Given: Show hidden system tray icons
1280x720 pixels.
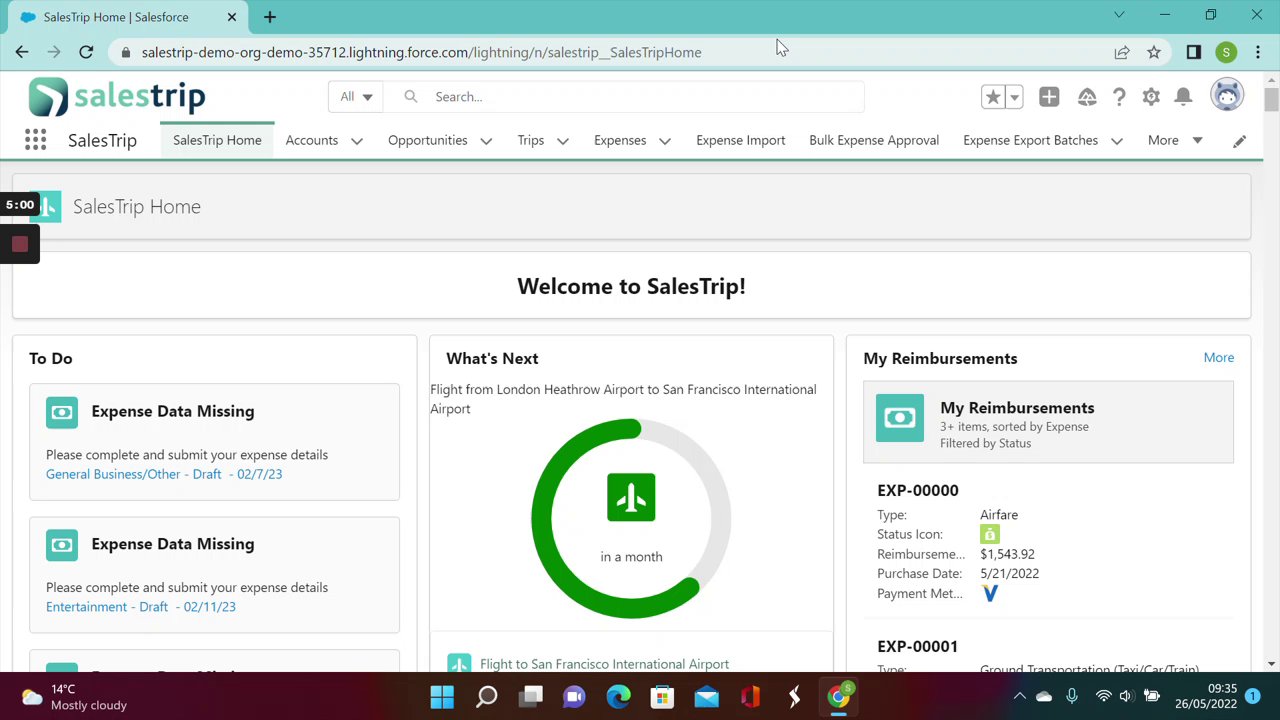Looking at the screenshot, I should [1020, 696].
